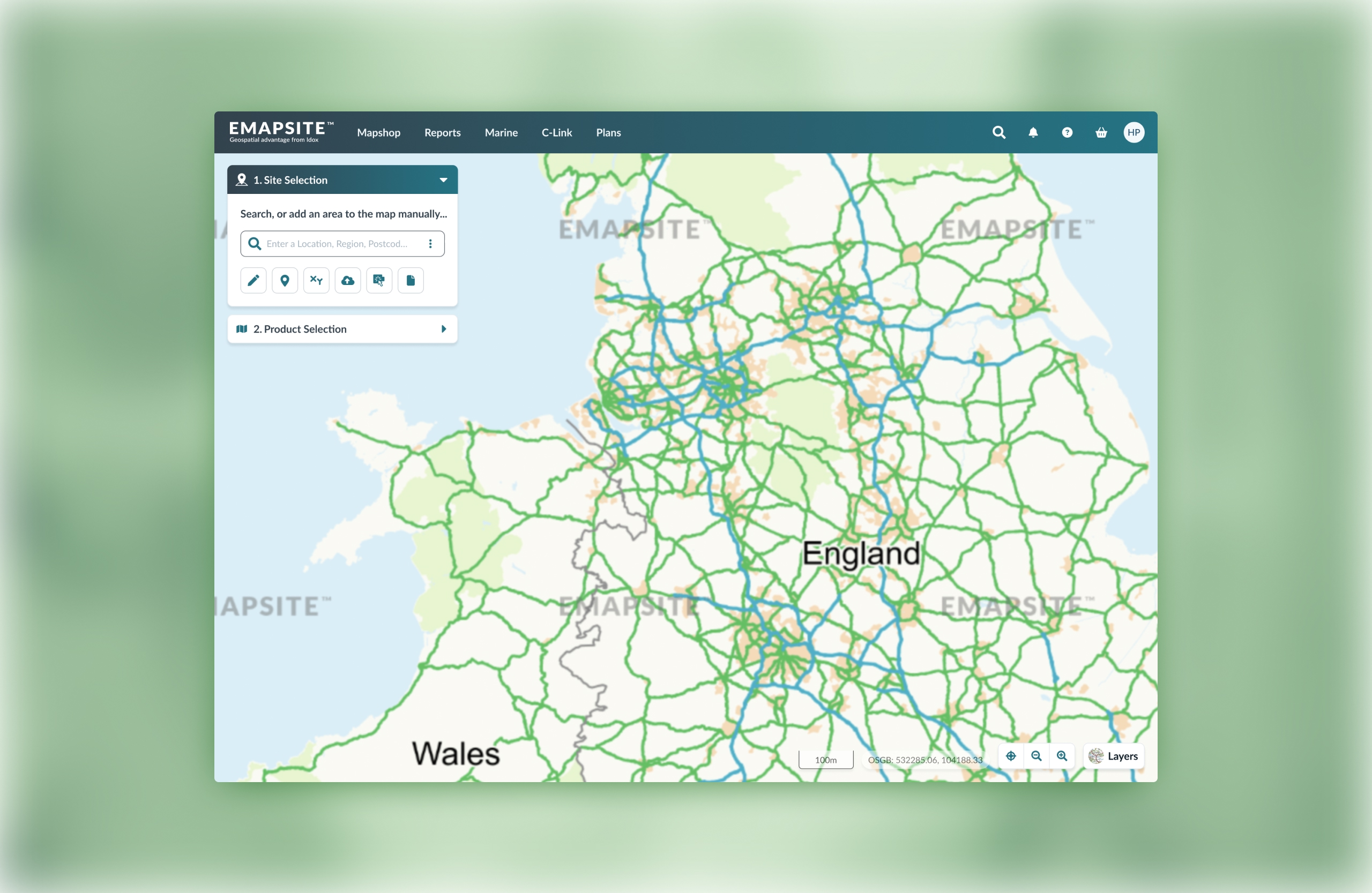Select the pencil draw area tool
The height and width of the screenshot is (893, 1372).
coord(253,281)
